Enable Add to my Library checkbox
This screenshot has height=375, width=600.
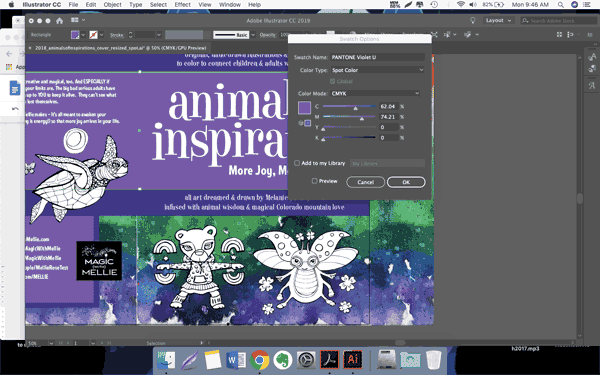pos(297,163)
